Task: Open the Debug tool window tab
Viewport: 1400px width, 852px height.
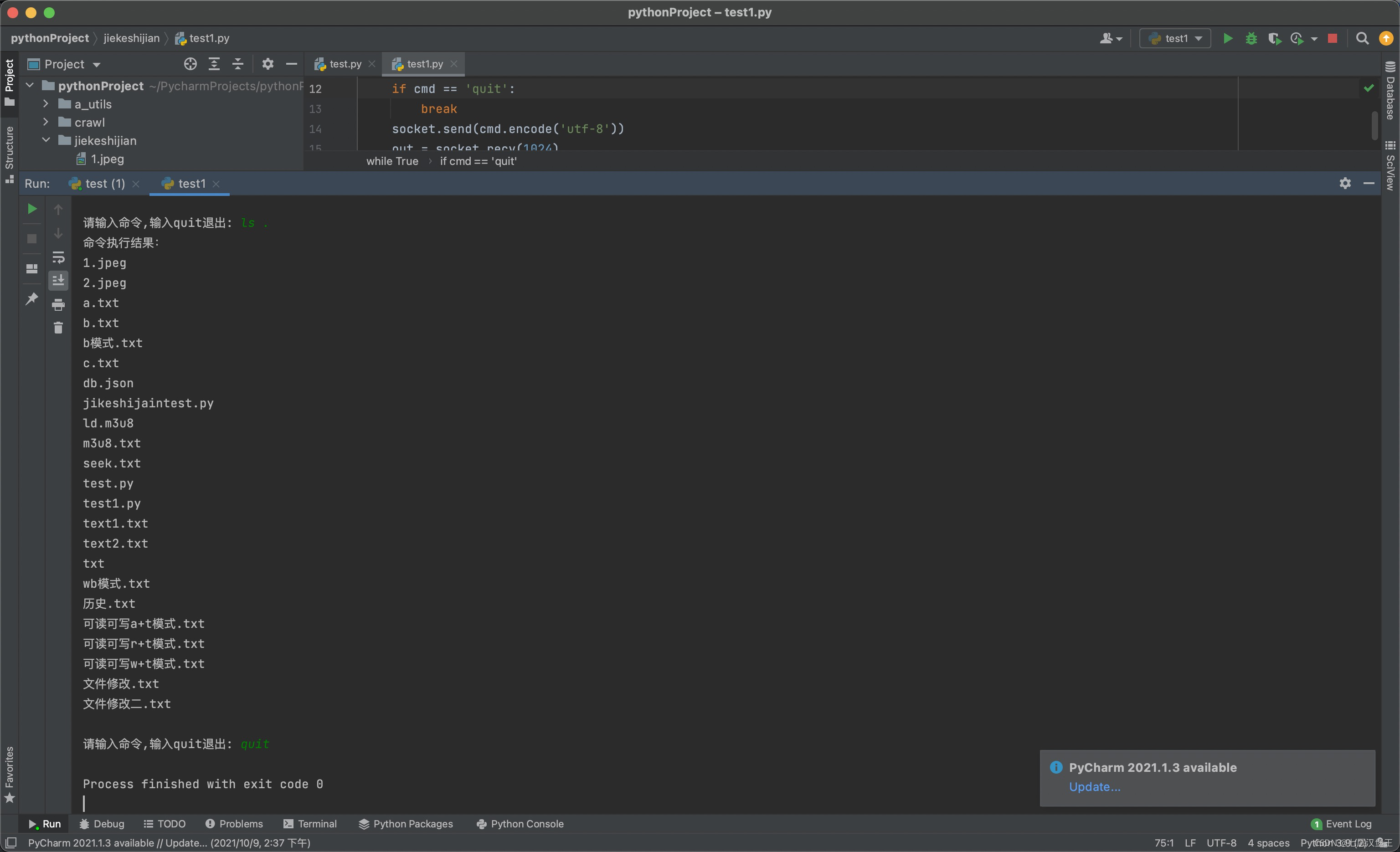Action: (102, 824)
